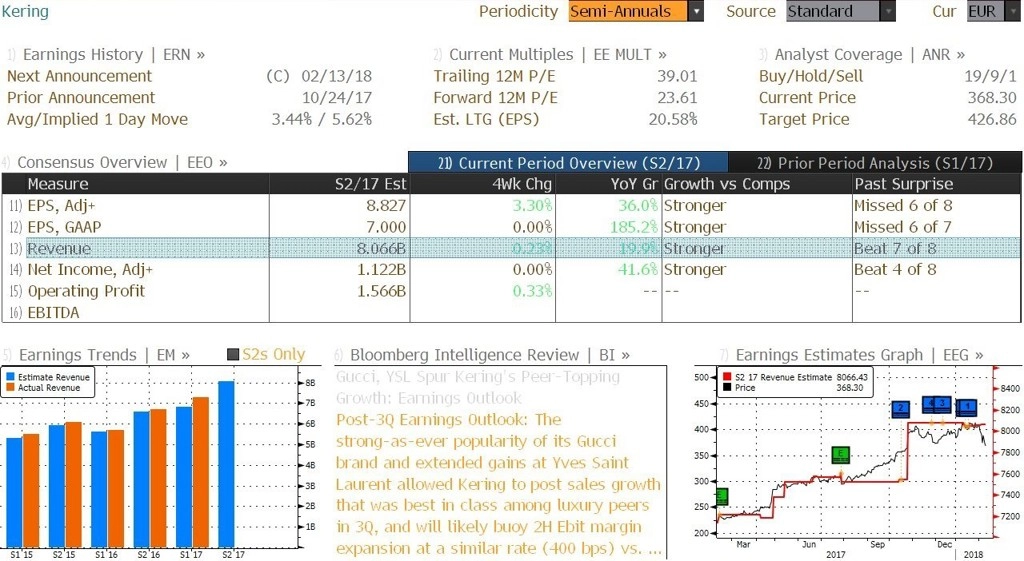The width and height of the screenshot is (1024, 561).
Task: Click the Prior Announcement date 10/24/17
Action: pos(336,97)
